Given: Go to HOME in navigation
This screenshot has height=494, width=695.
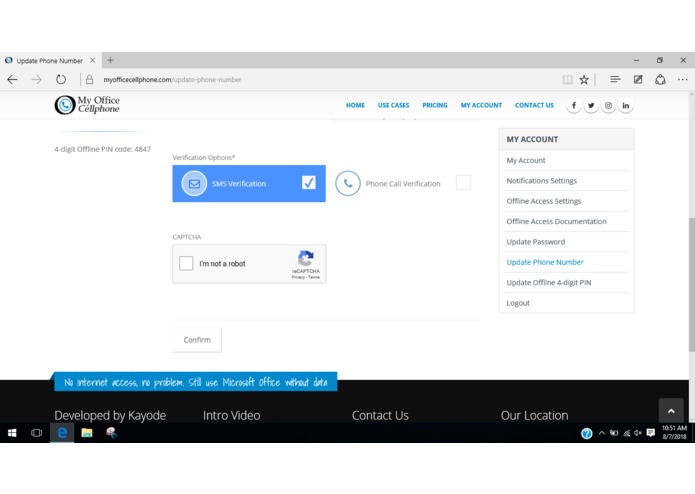Looking at the screenshot, I should (355, 105).
